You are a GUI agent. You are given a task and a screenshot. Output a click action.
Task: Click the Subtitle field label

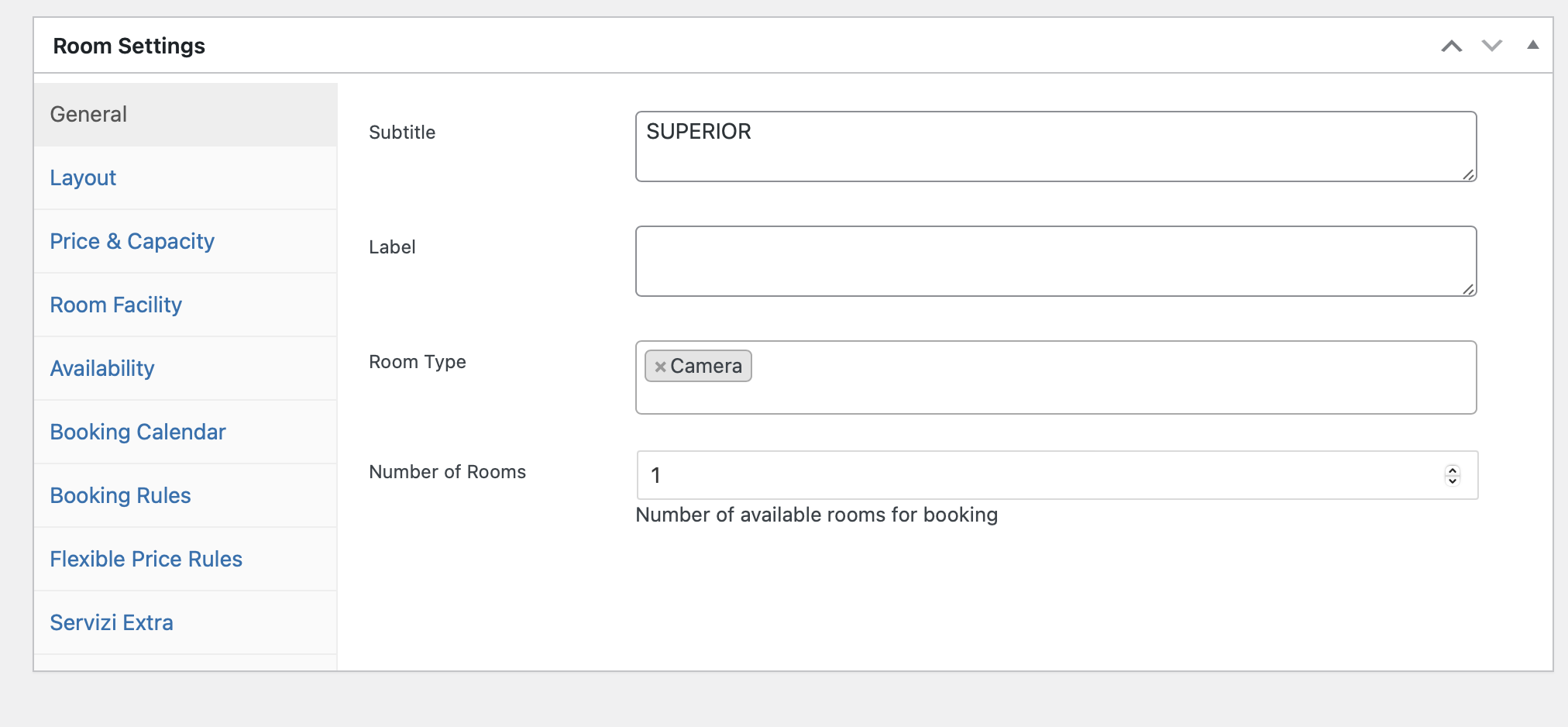(x=402, y=133)
